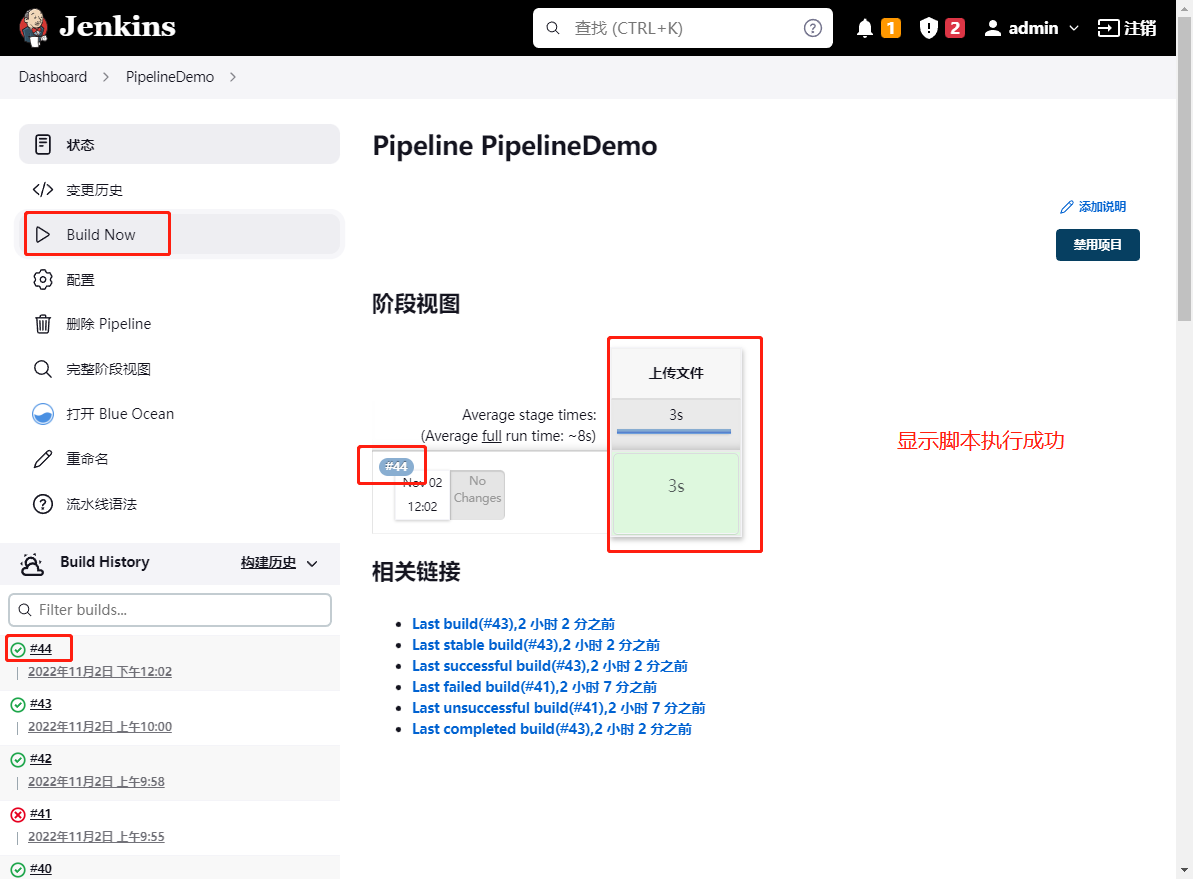Click the 删除 Pipeline trash icon
1193x879 pixels.
coord(43,323)
